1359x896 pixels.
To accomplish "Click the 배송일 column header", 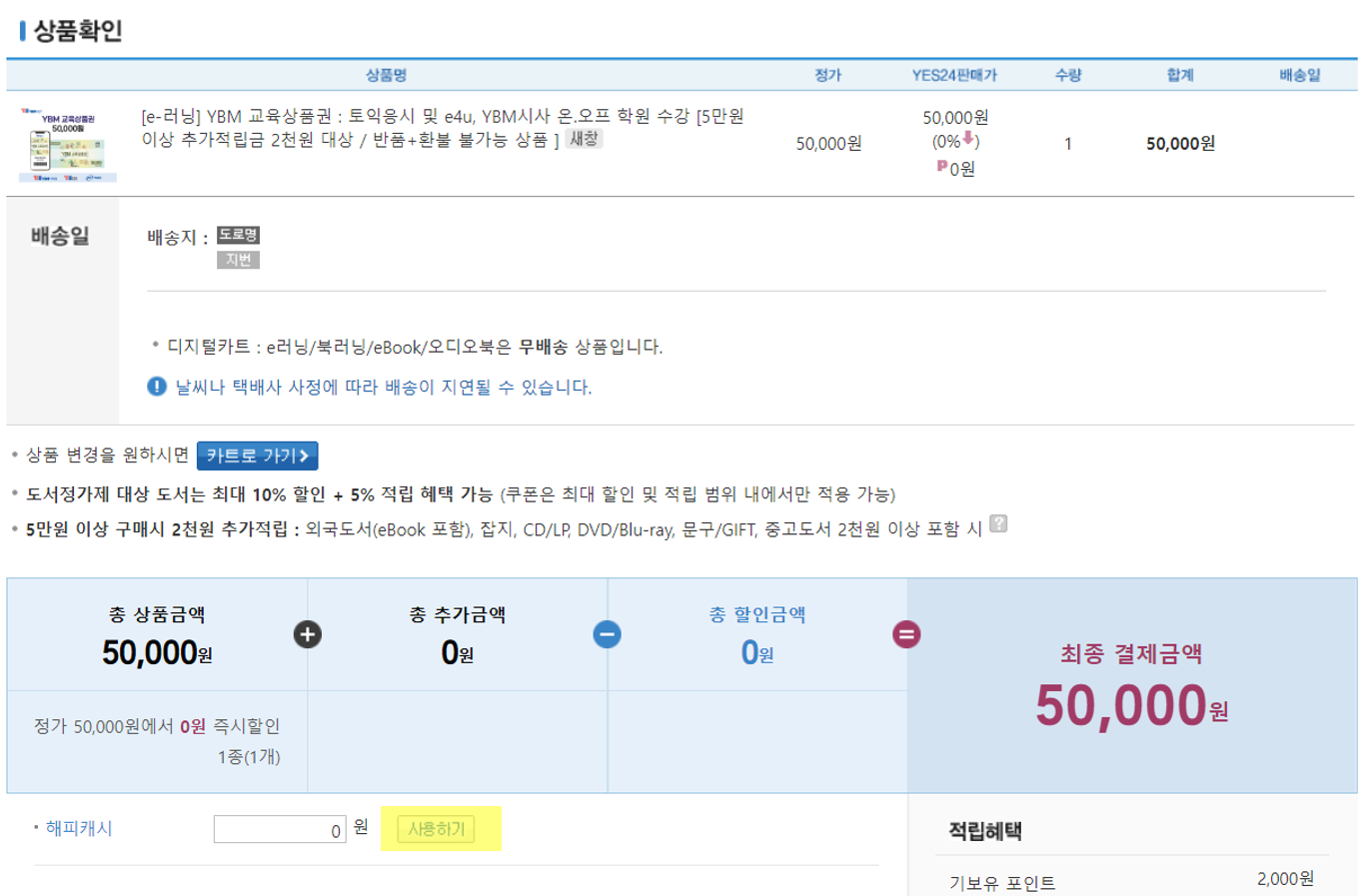I will pyautogui.click(x=1300, y=75).
